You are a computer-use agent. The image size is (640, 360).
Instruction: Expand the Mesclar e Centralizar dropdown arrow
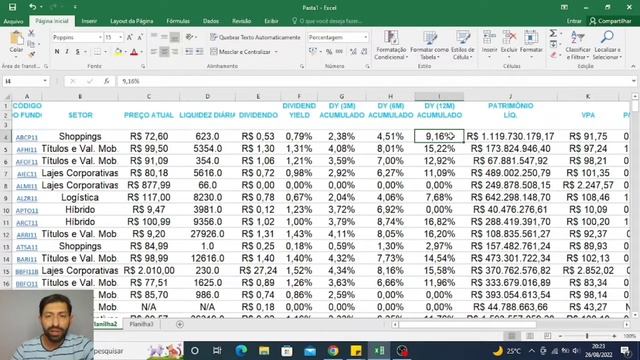tap(276, 52)
